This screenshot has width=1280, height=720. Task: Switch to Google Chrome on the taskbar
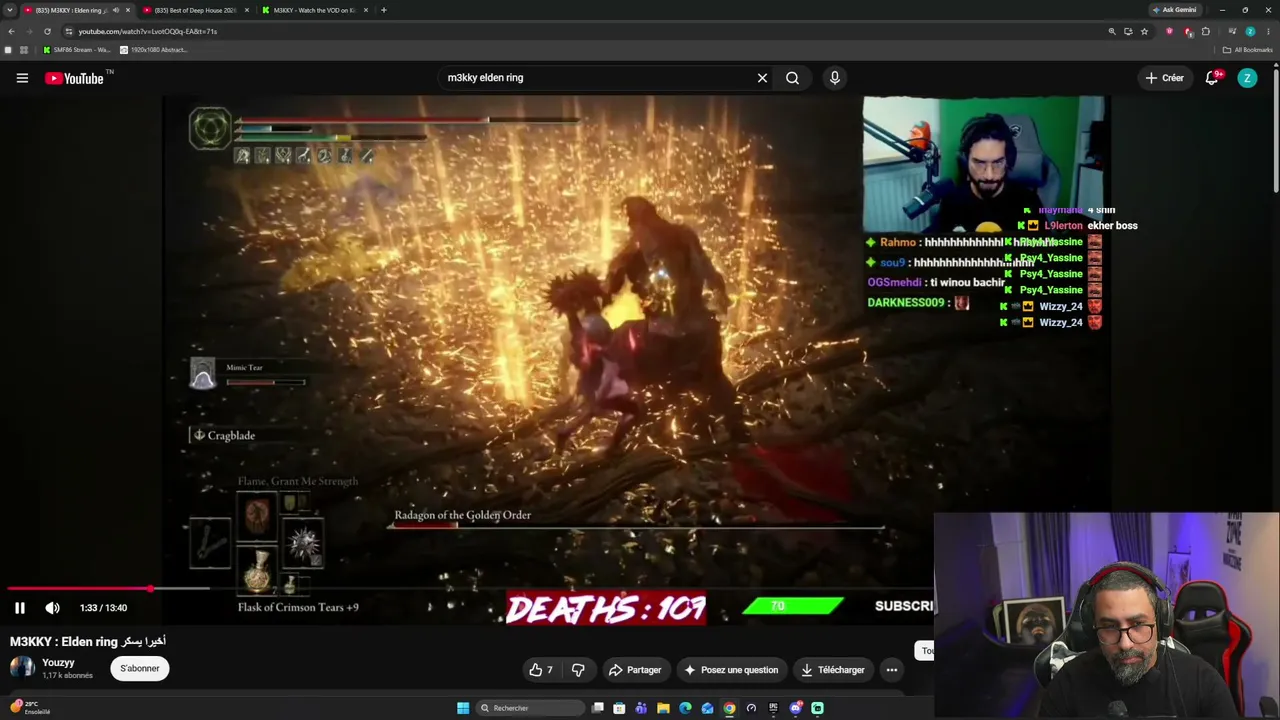[x=729, y=708]
